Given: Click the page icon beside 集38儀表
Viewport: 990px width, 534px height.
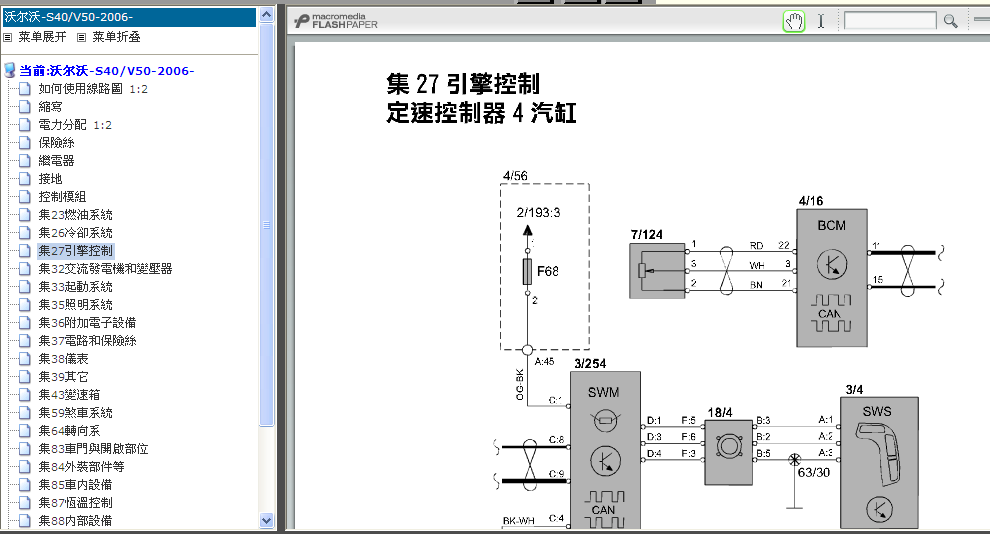Looking at the screenshot, I should pos(25,359).
